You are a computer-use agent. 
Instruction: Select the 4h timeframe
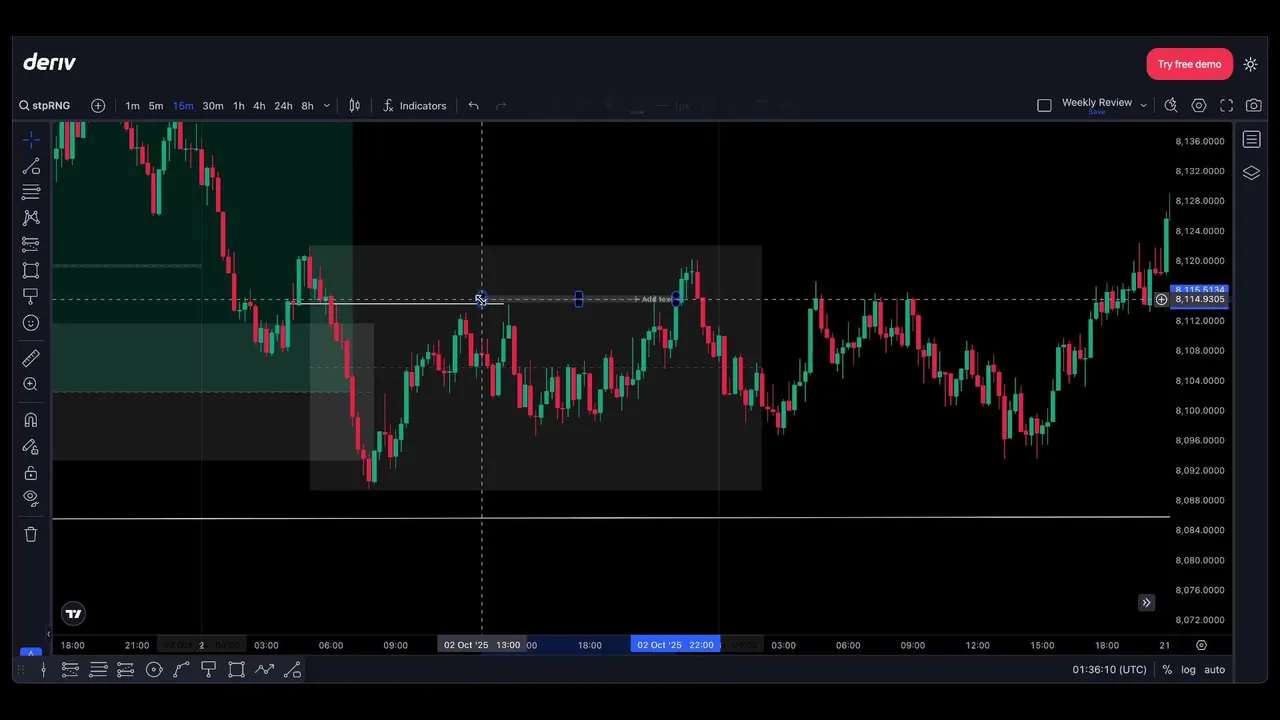(259, 106)
